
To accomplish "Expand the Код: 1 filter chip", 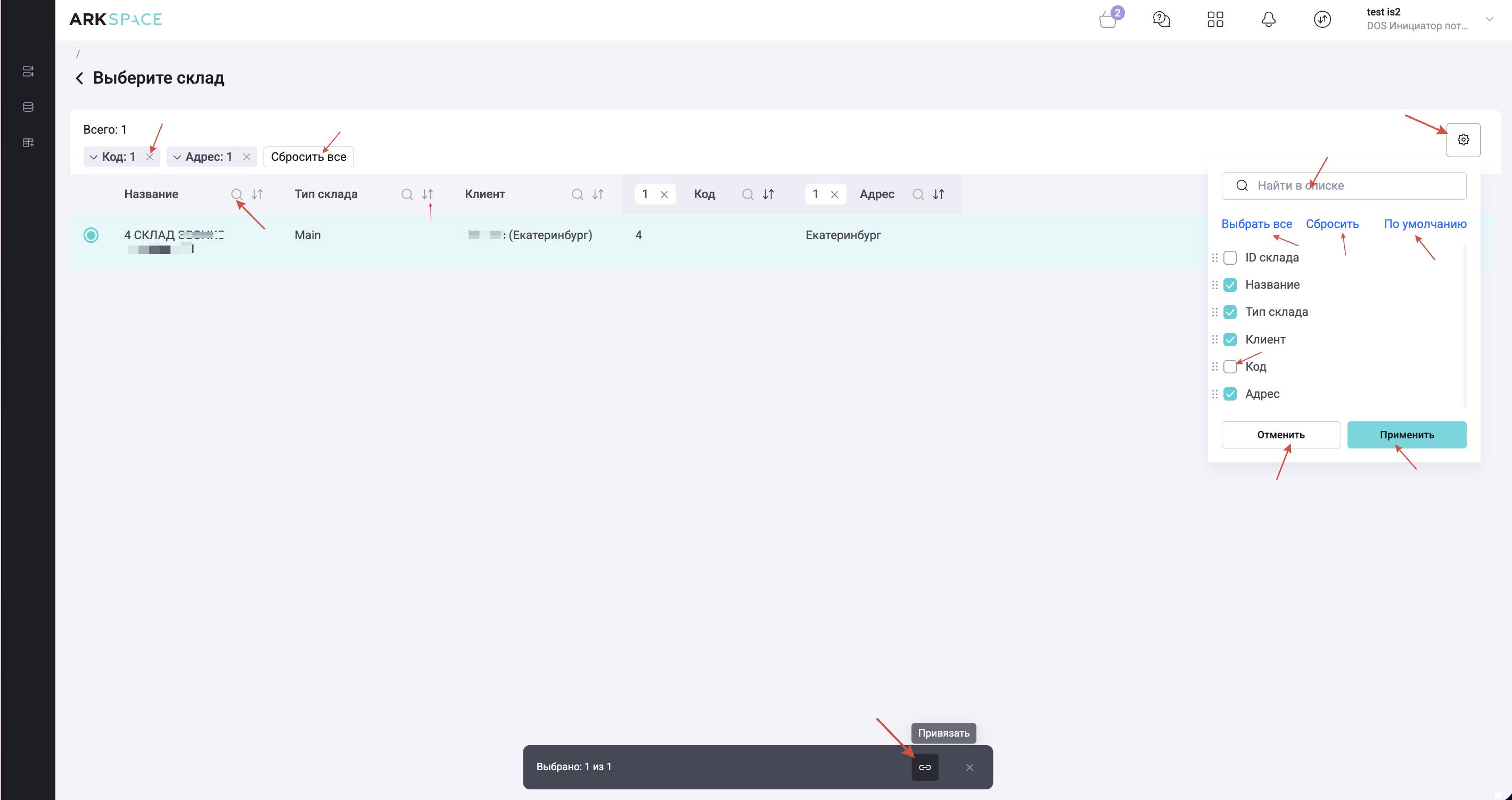I will [93, 157].
